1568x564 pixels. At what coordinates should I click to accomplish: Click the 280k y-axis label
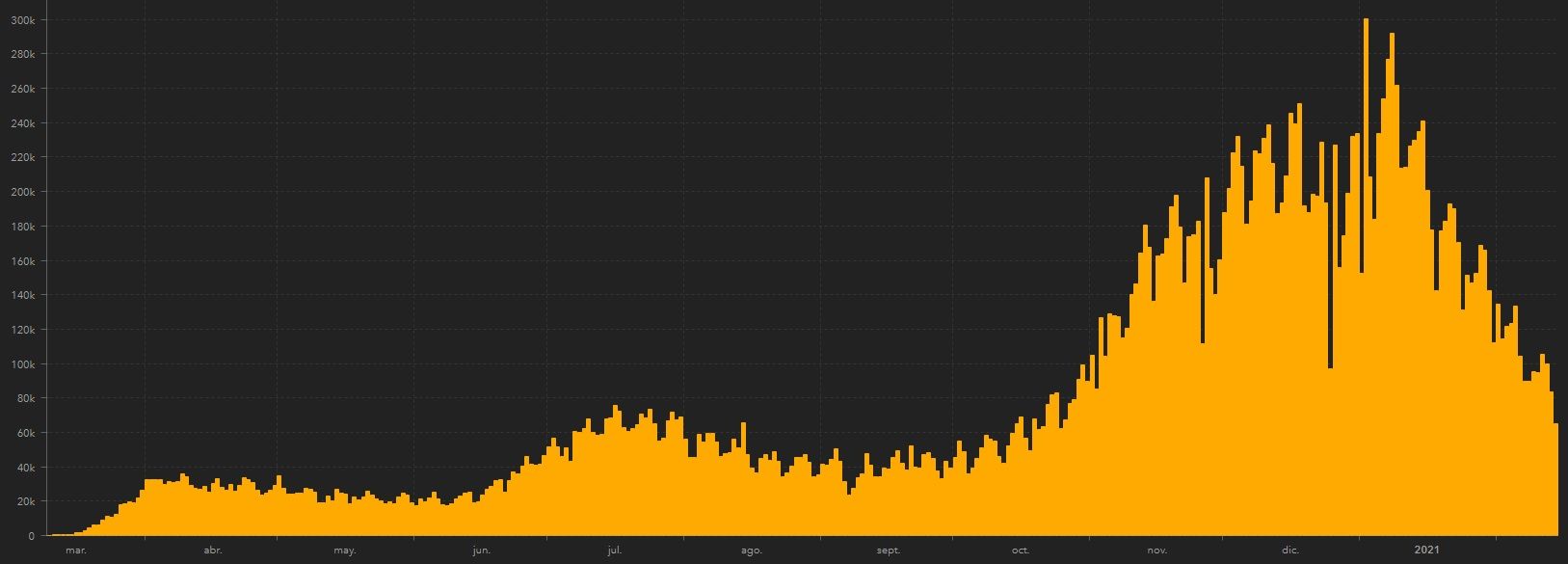[24, 55]
